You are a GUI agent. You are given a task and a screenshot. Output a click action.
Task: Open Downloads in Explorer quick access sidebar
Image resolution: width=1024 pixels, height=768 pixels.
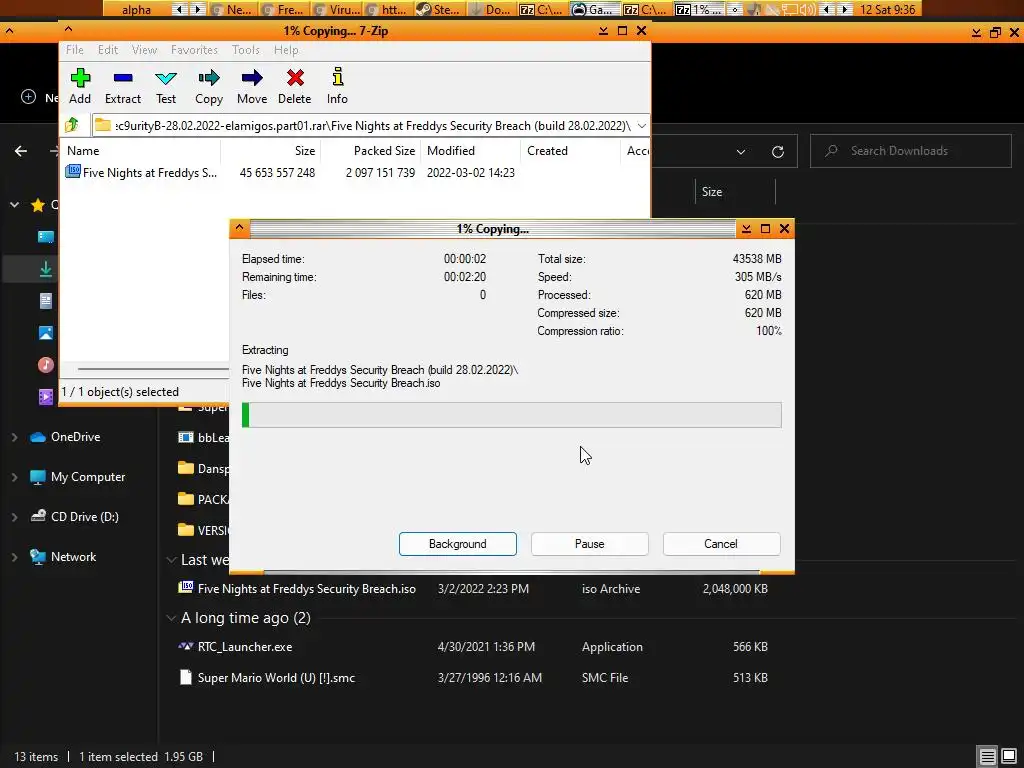click(x=46, y=268)
